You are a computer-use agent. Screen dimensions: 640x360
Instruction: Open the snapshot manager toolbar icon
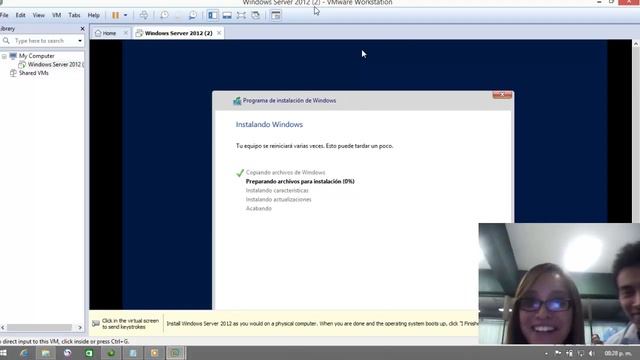pos(192,16)
